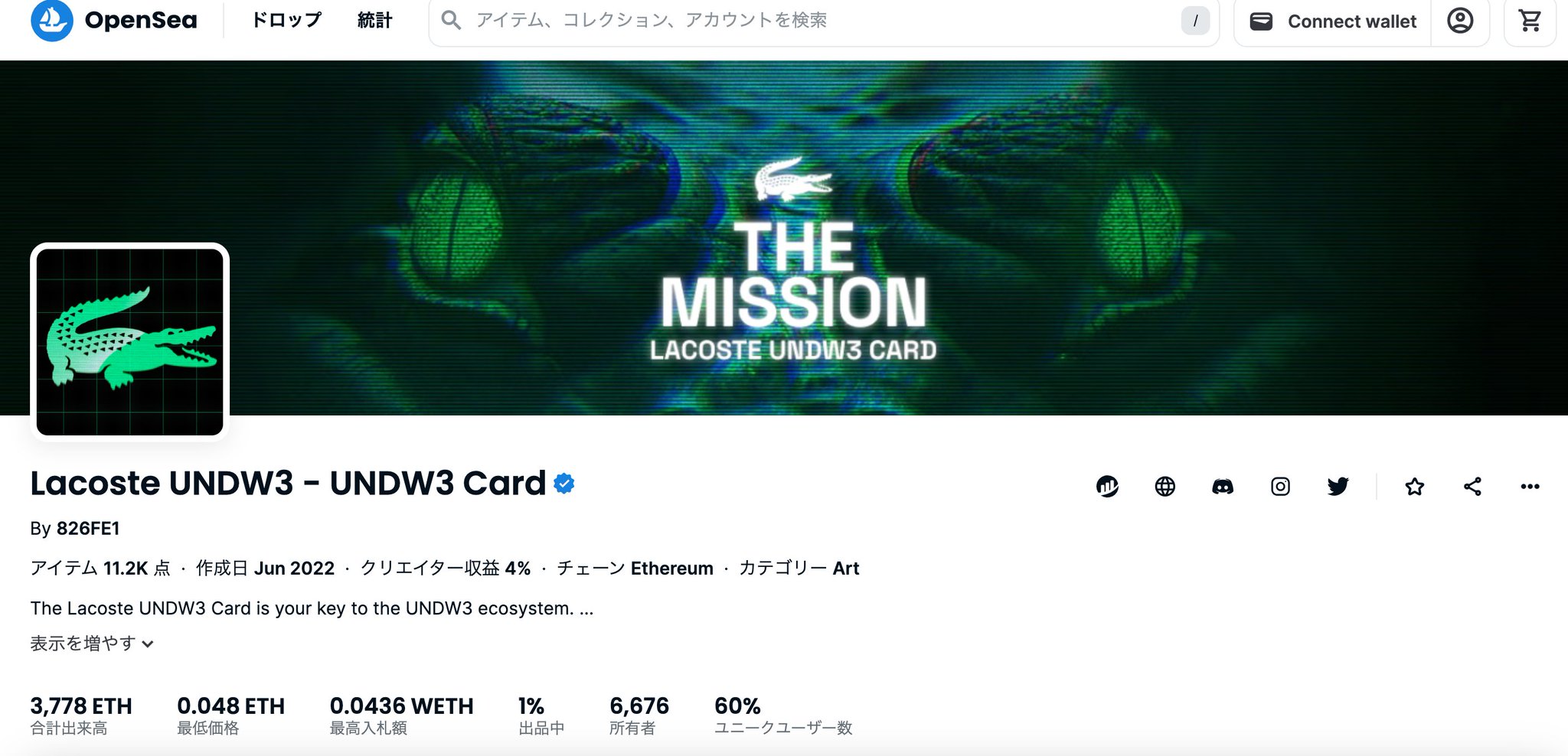Open the ドロップ menu item

tap(287, 20)
